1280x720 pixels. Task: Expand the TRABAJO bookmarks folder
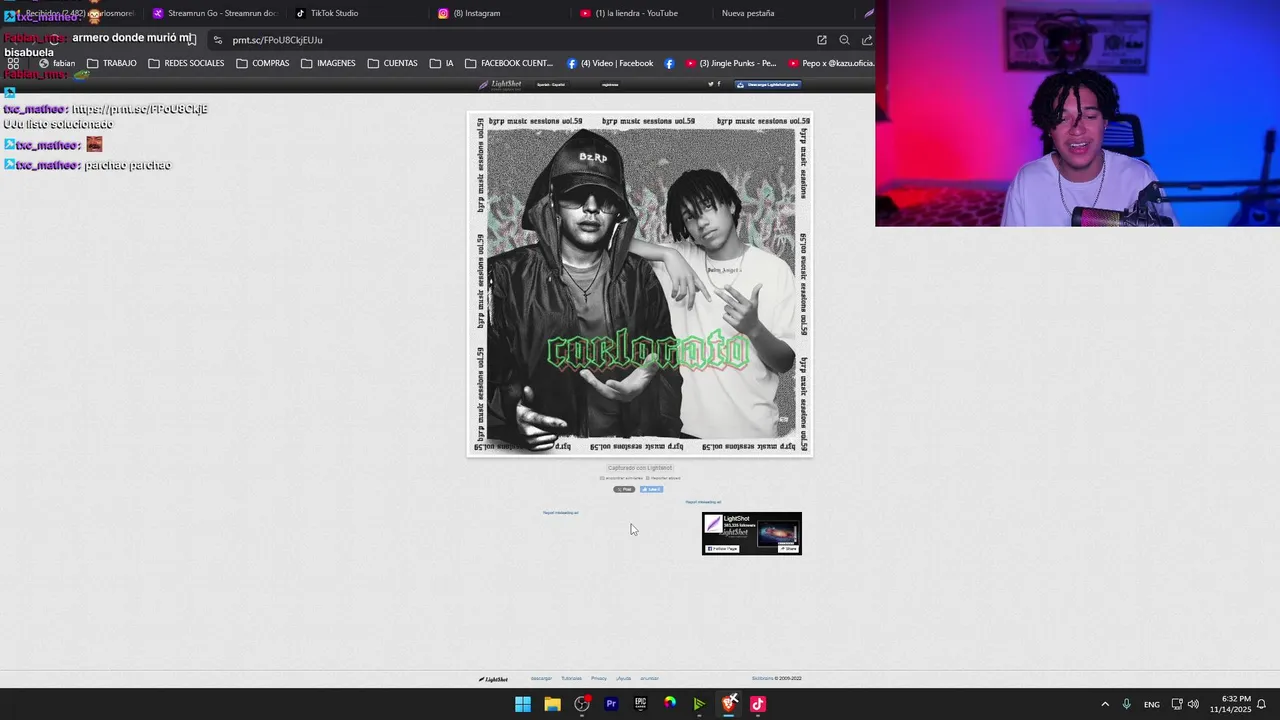(x=112, y=63)
